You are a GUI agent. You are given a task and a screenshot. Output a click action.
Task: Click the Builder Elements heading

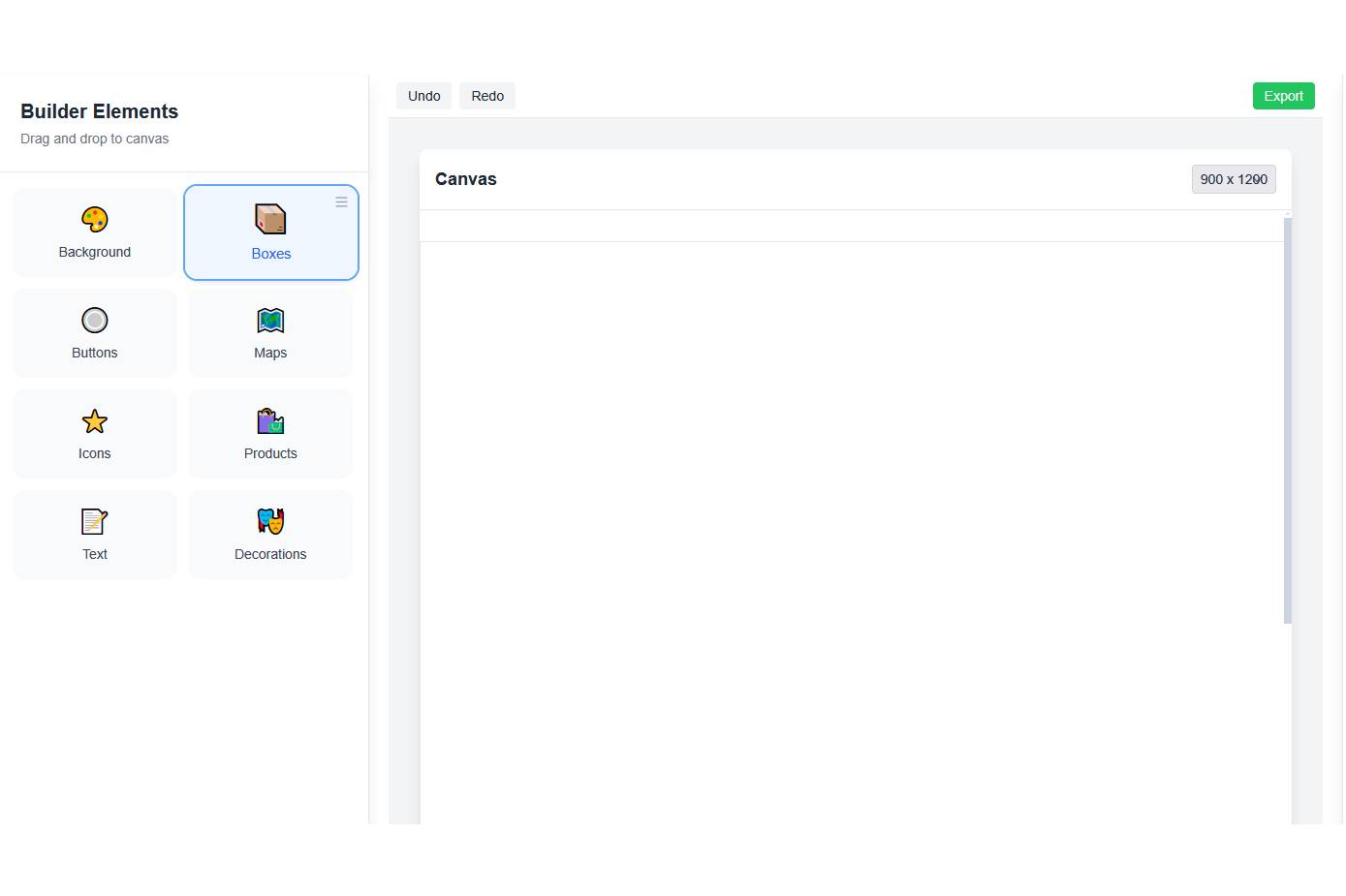click(x=99, y=111)
